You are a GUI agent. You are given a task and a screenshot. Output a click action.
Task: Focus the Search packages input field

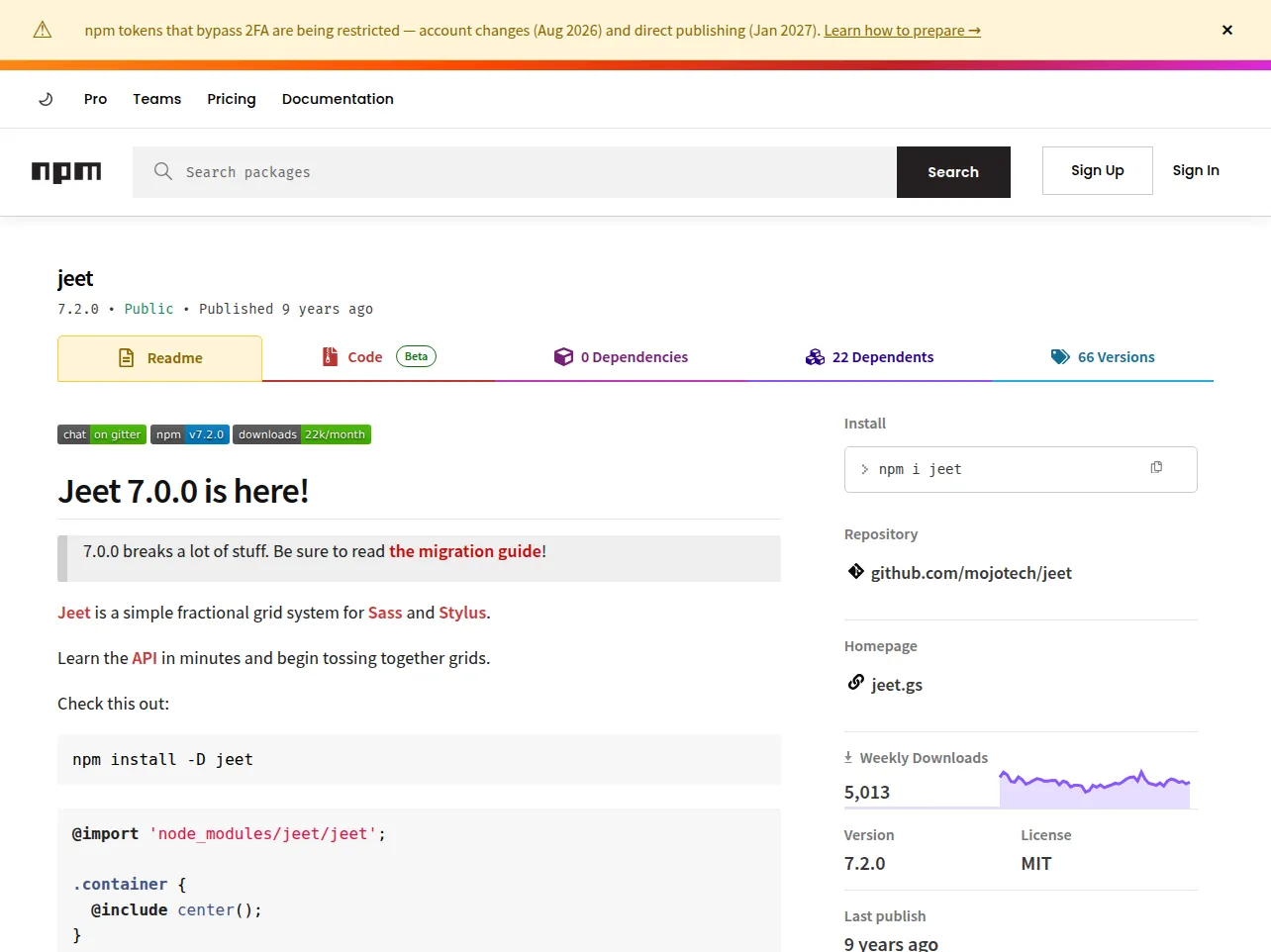[x=515, y=172]
